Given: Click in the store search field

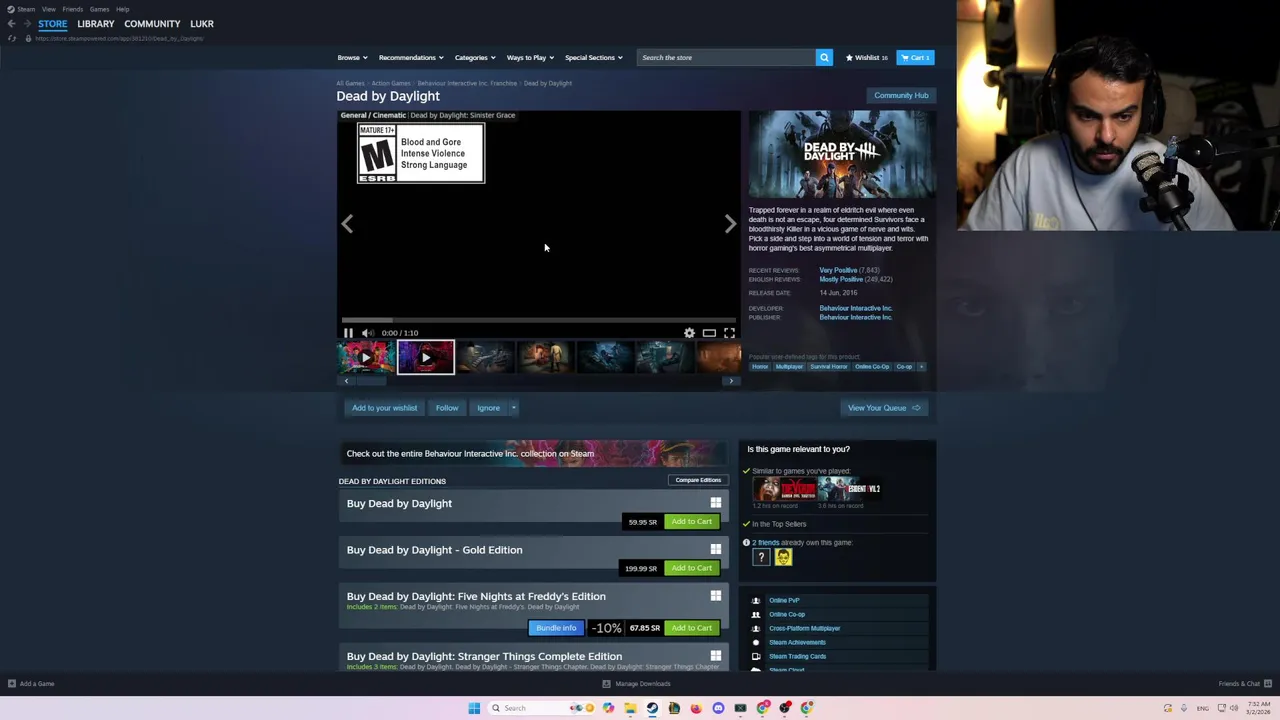Looking at the screenshot, I should click(726, 57).
